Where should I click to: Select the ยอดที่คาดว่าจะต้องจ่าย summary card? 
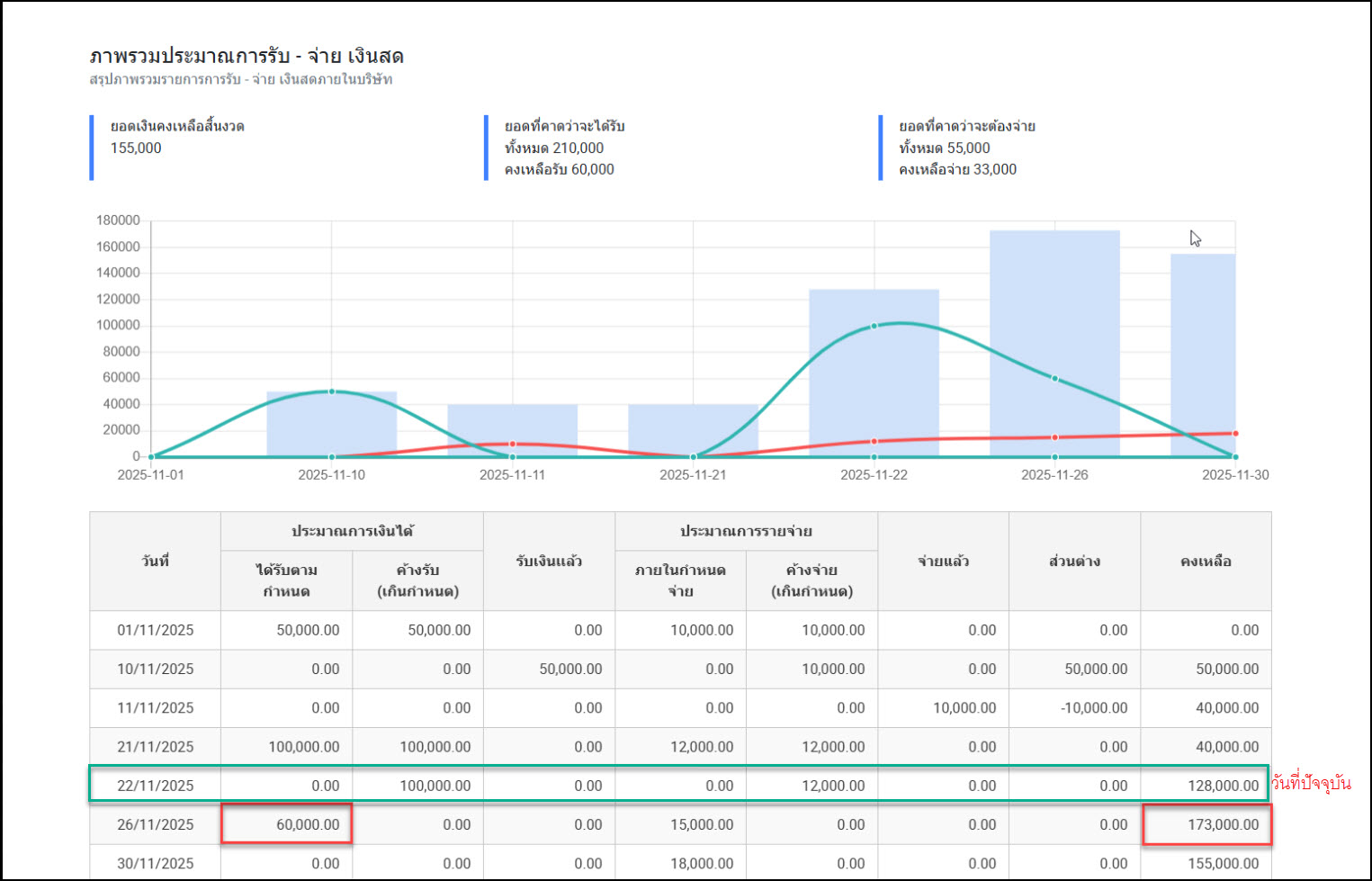pyautogui.click(x=966, y=148)
